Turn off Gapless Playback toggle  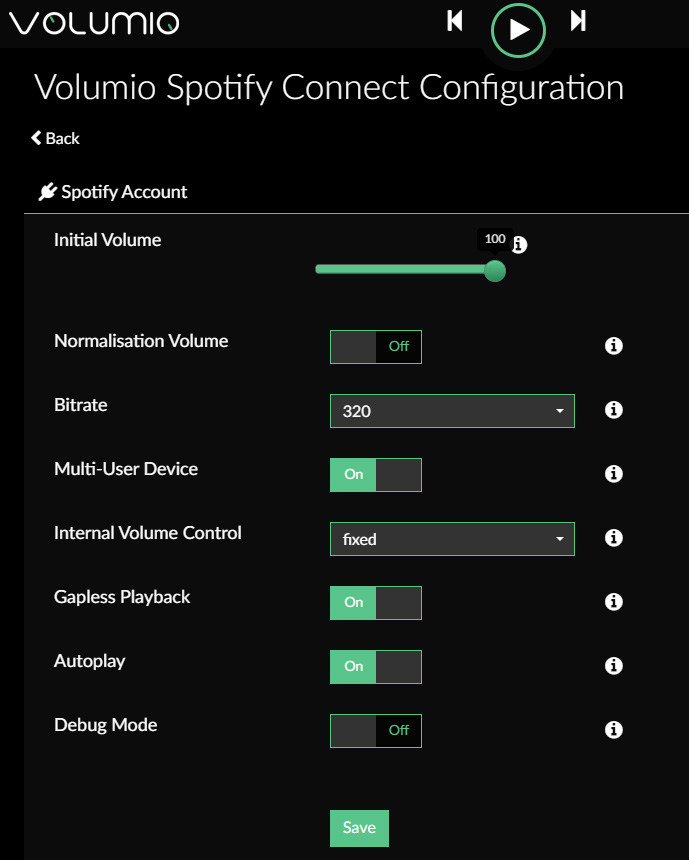[376, 603]
